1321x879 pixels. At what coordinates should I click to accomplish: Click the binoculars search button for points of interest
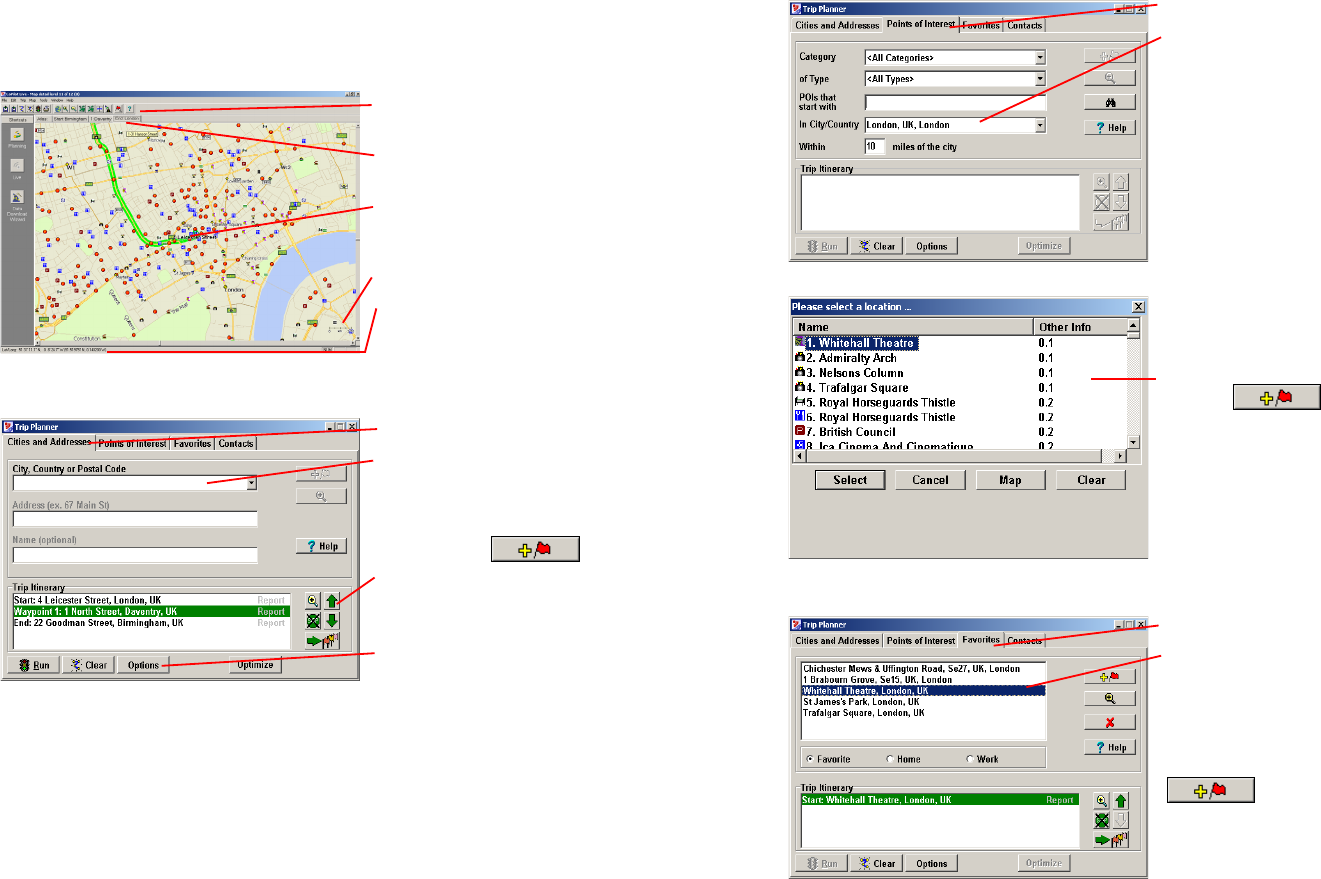click(x=1110, y=102)
